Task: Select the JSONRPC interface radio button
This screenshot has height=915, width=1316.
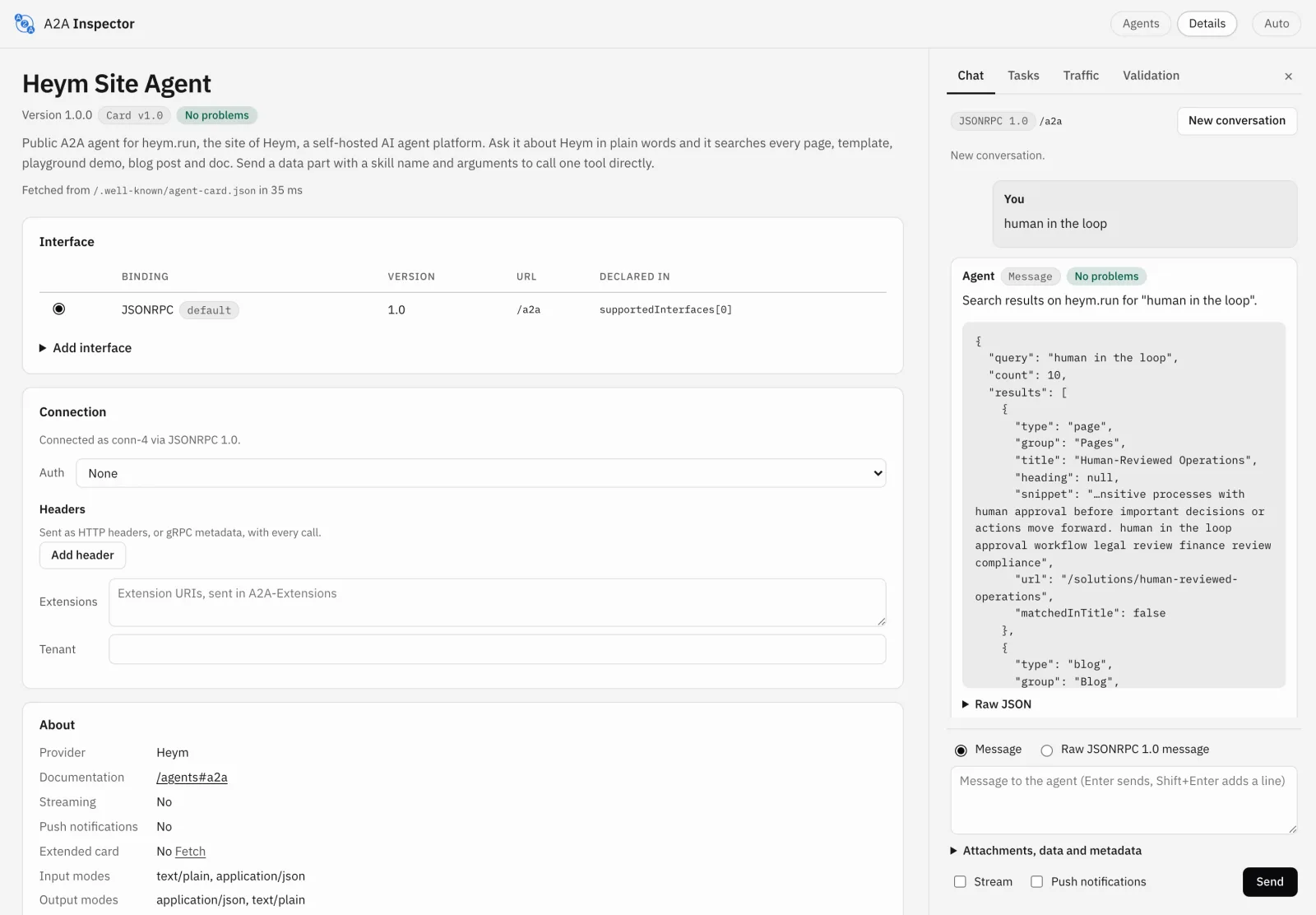Action: point(59,309)
